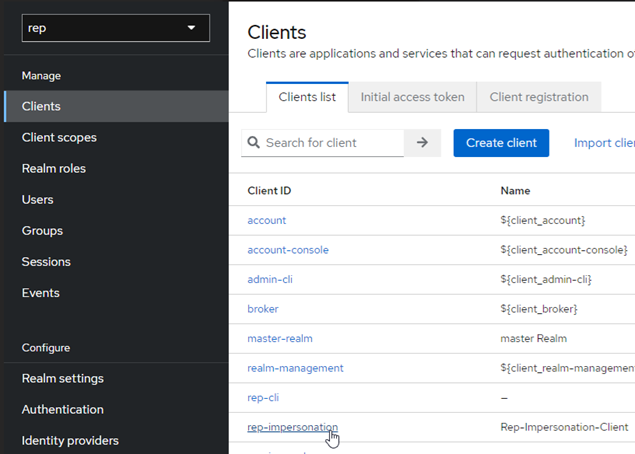Click the magnifier icon in search field

[254, 143]
